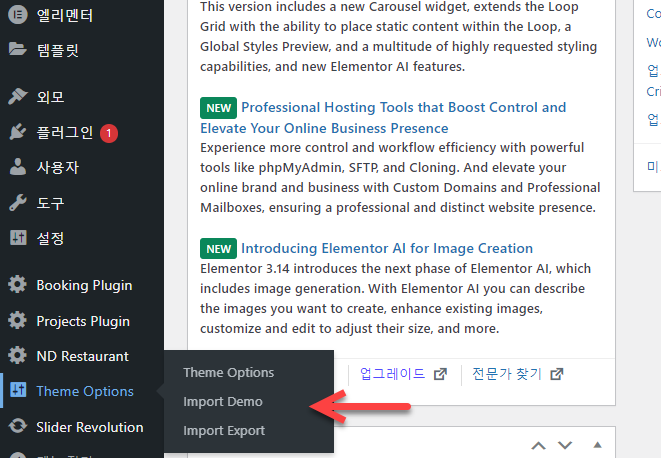The height and width of the screenshot is (458, 661).
Task: Open Professional Hosting Tools article link
Action: click(x=383, y=118)
